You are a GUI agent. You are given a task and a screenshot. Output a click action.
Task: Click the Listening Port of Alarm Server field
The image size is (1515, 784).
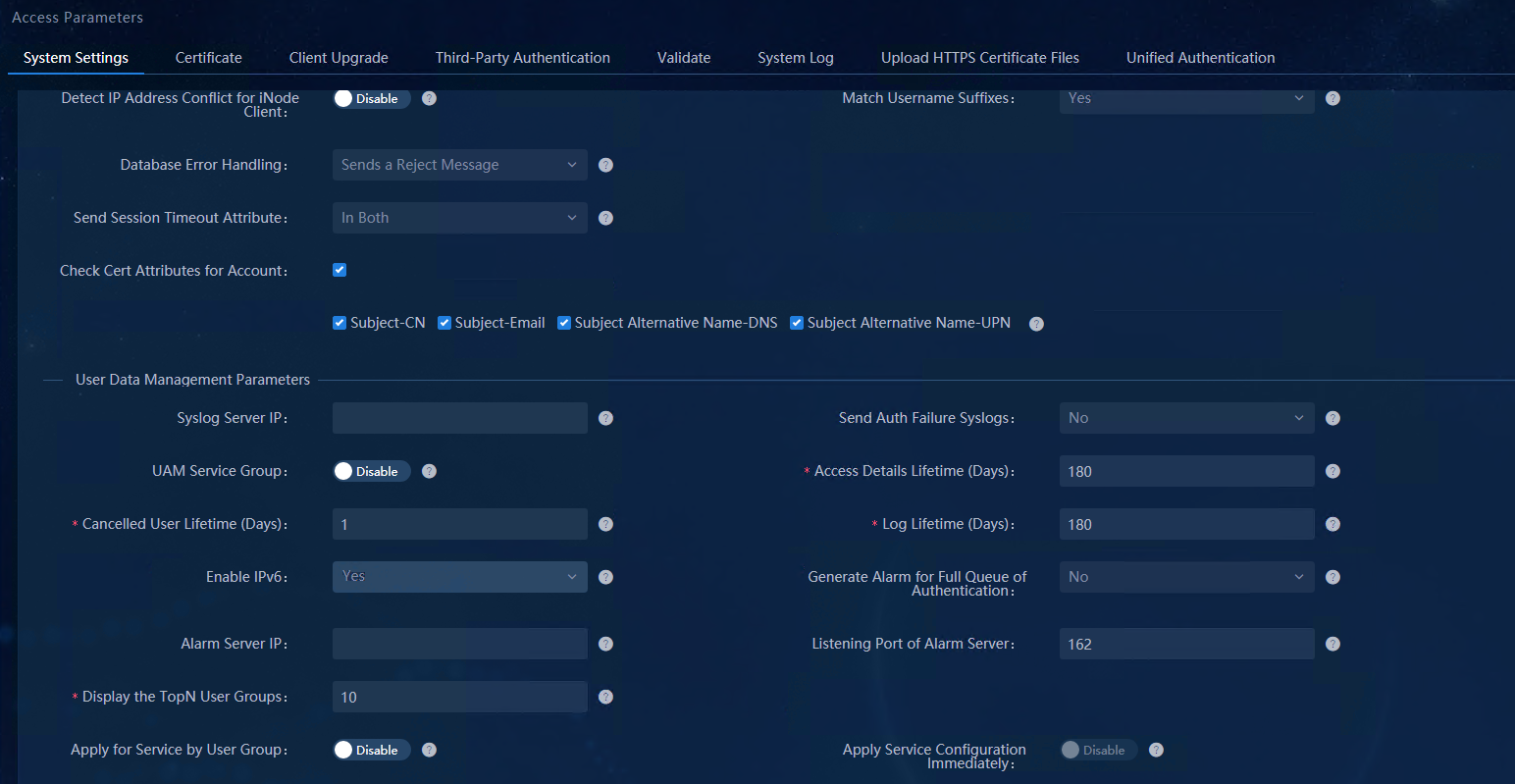(x=1187, y=644)
